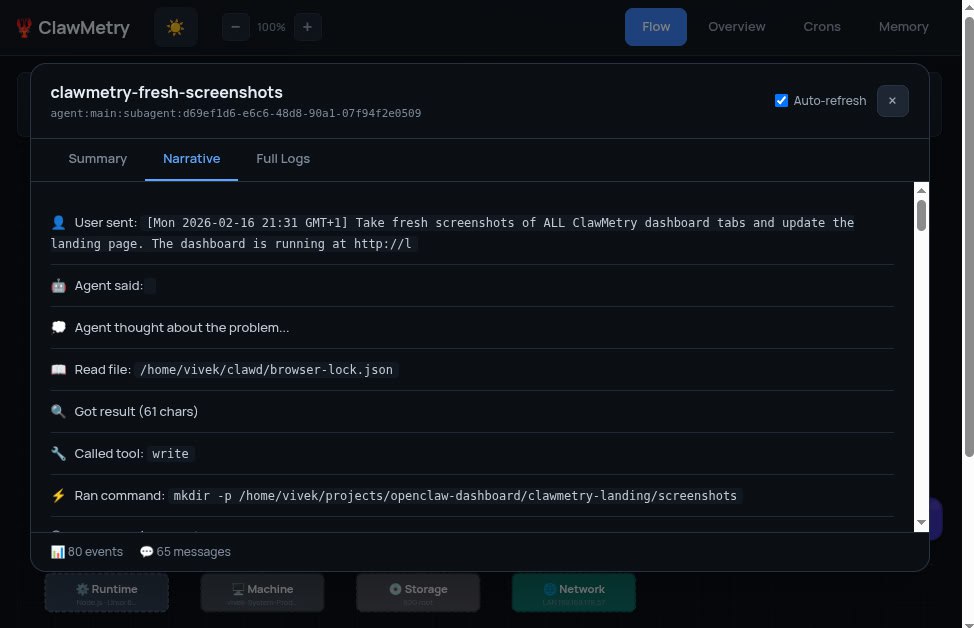
Task: Toggle the sun theme switch icon
Action: (x=176, y=27)
